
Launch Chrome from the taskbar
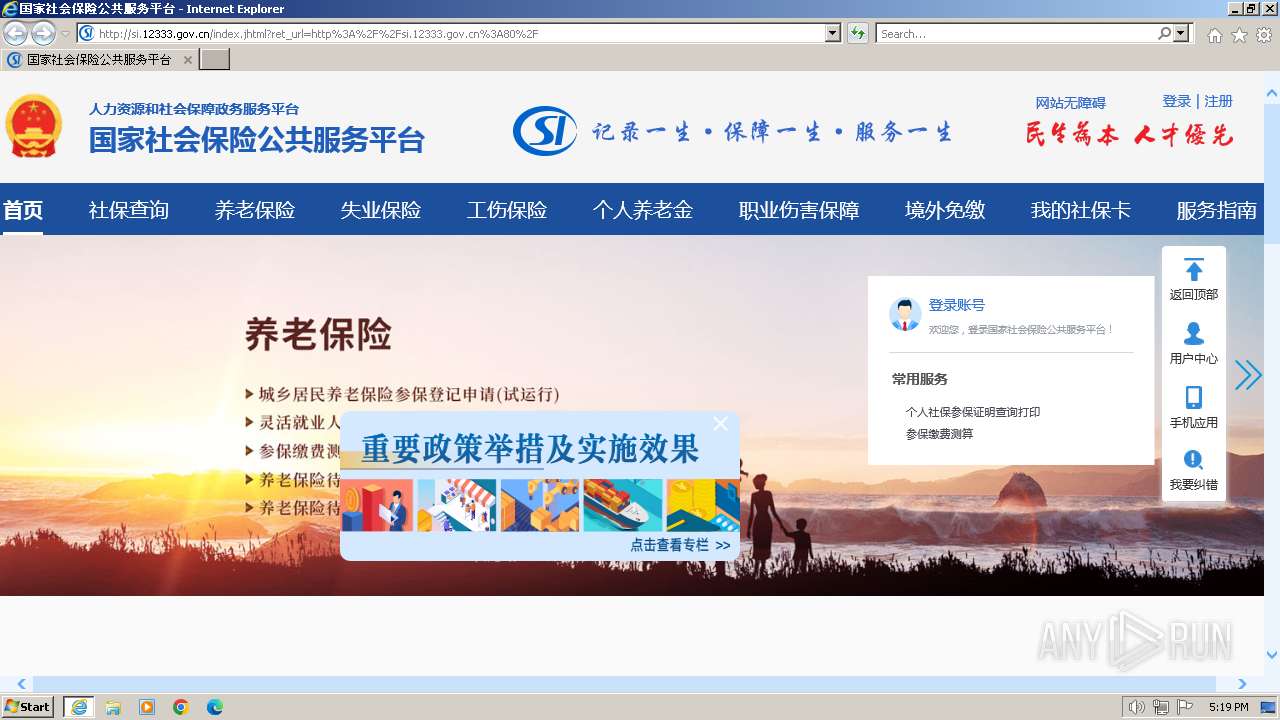coord(181,707)
